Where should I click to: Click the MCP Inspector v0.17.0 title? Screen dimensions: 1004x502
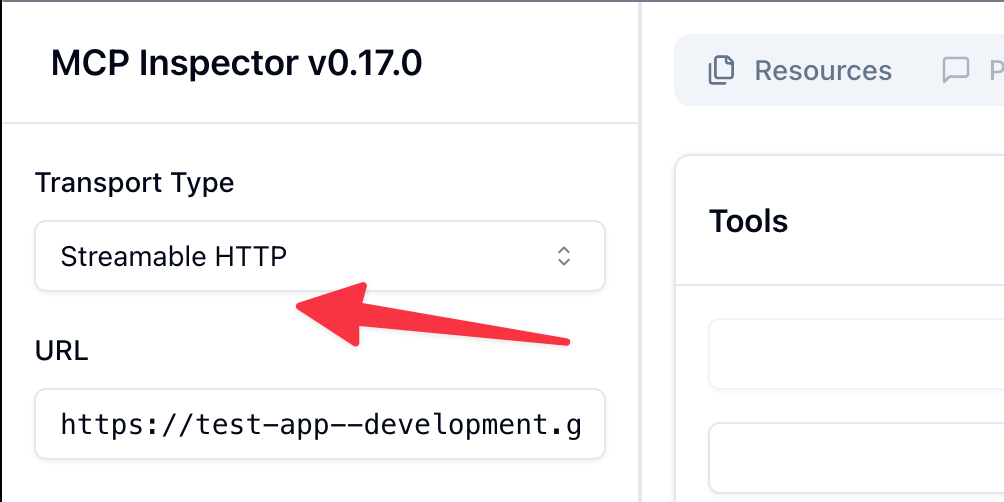[236, 63]
